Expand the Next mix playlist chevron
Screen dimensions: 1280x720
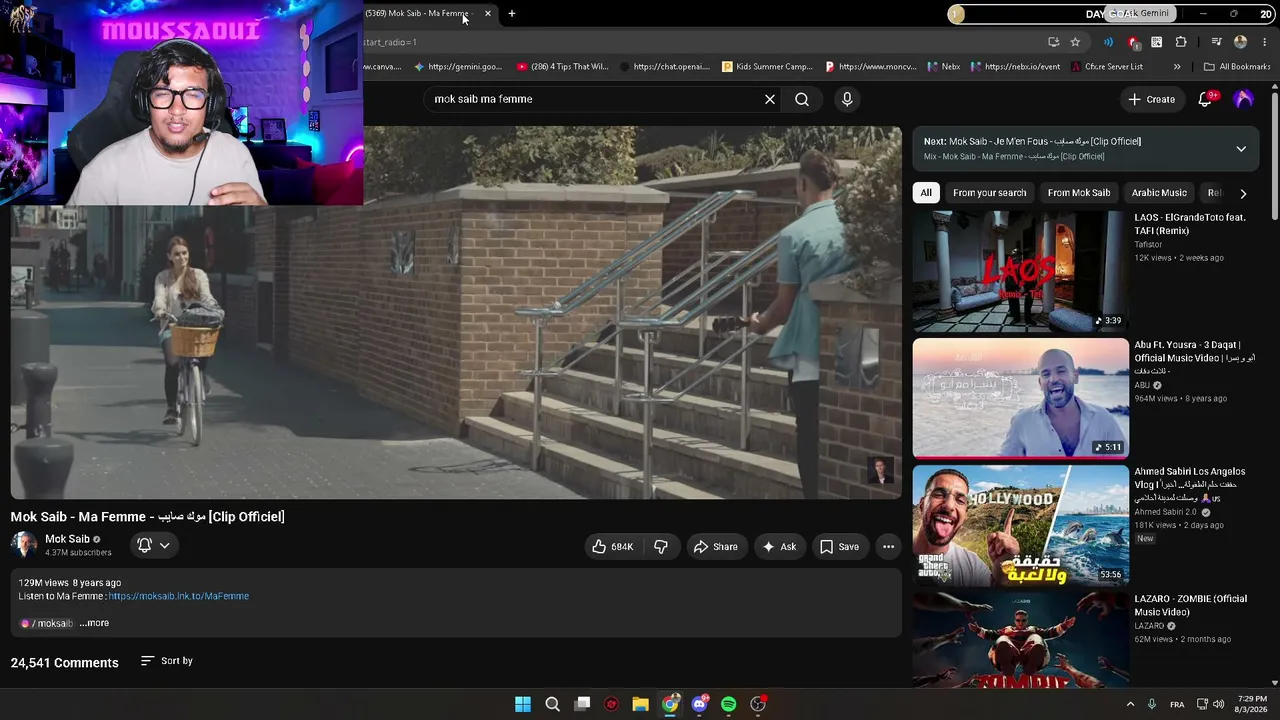pos(1241,149)
